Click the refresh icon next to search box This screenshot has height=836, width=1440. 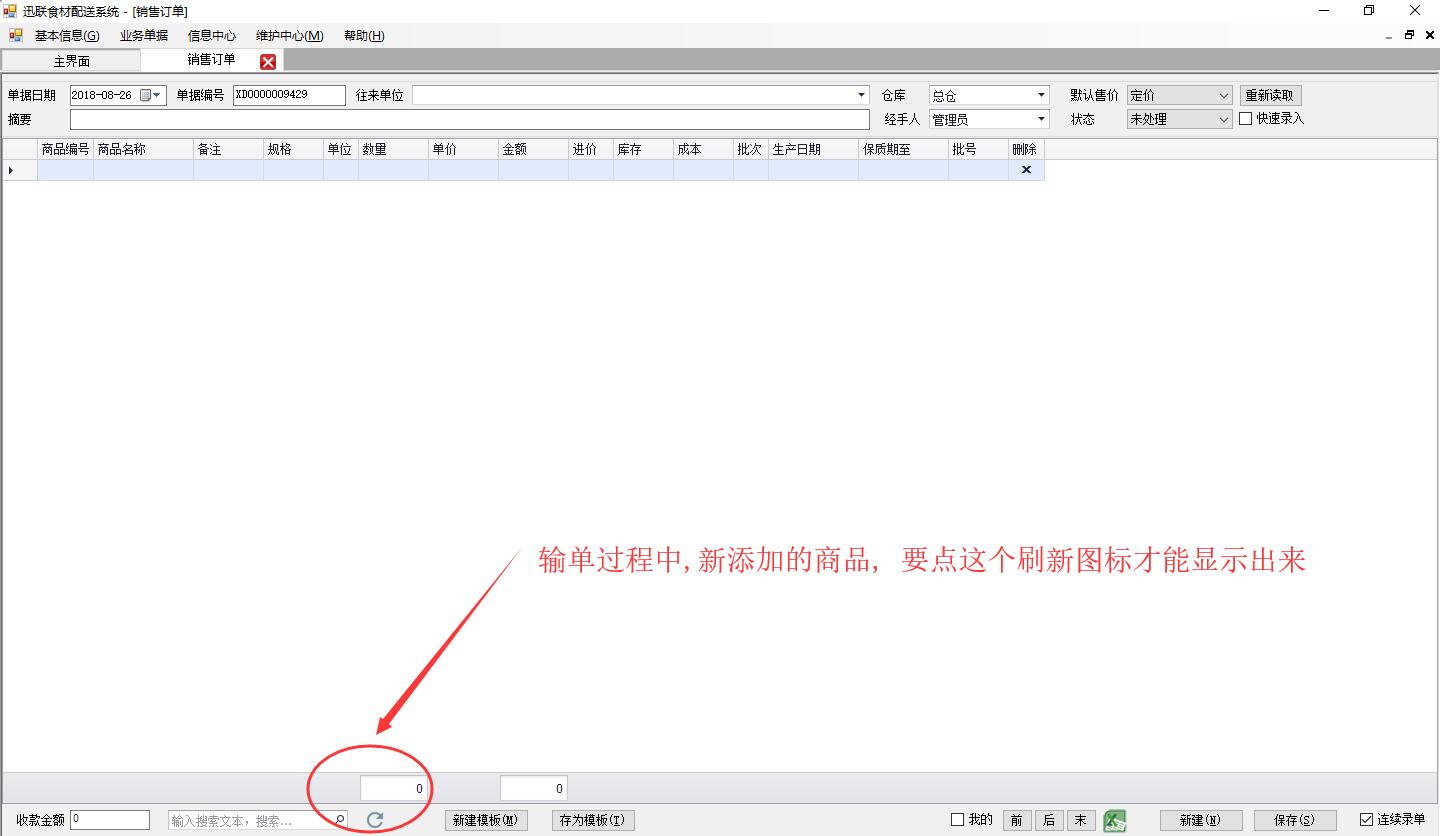tap(375, 820)
